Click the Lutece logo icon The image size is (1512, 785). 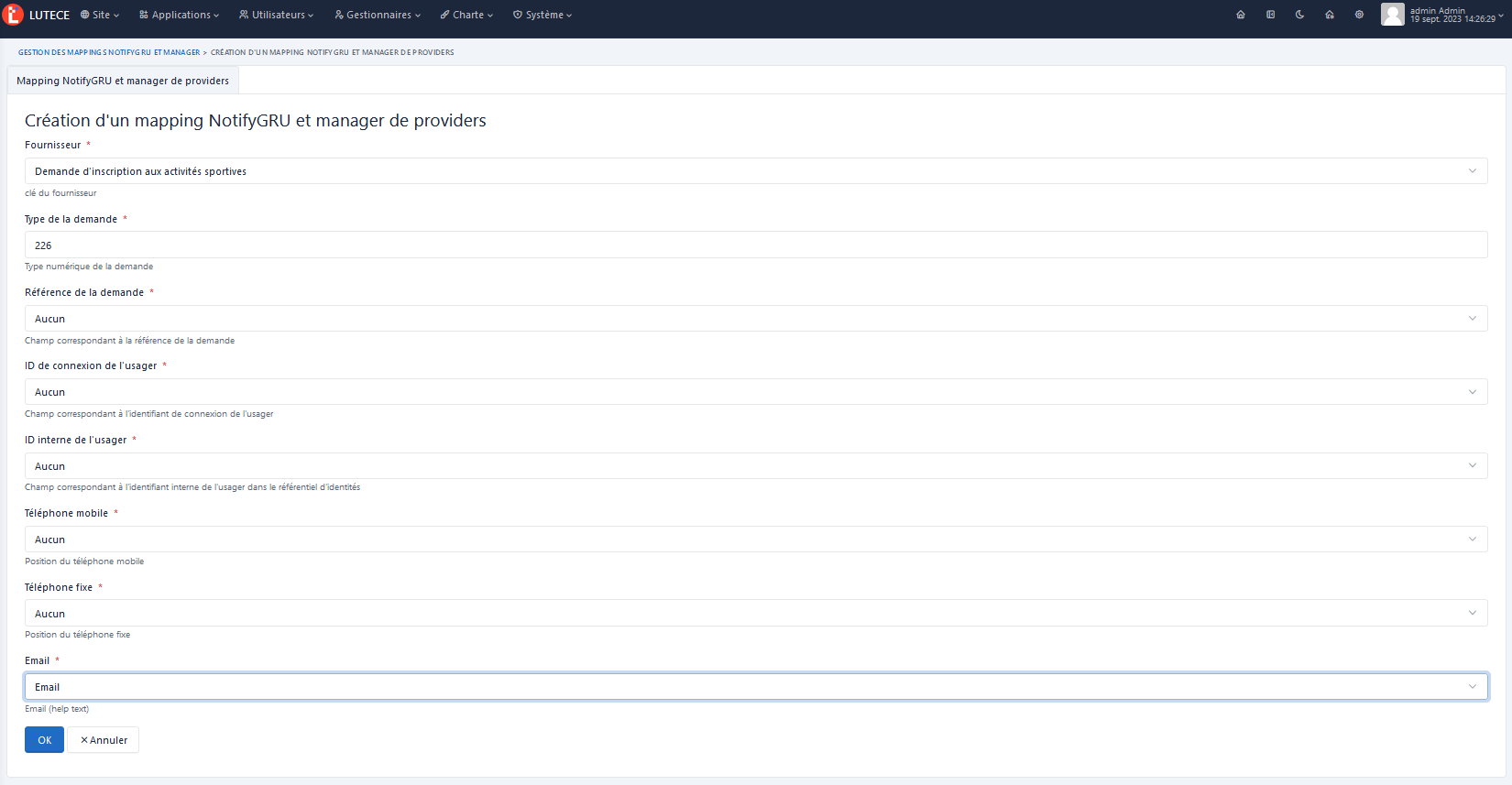(x=13, y=15)
